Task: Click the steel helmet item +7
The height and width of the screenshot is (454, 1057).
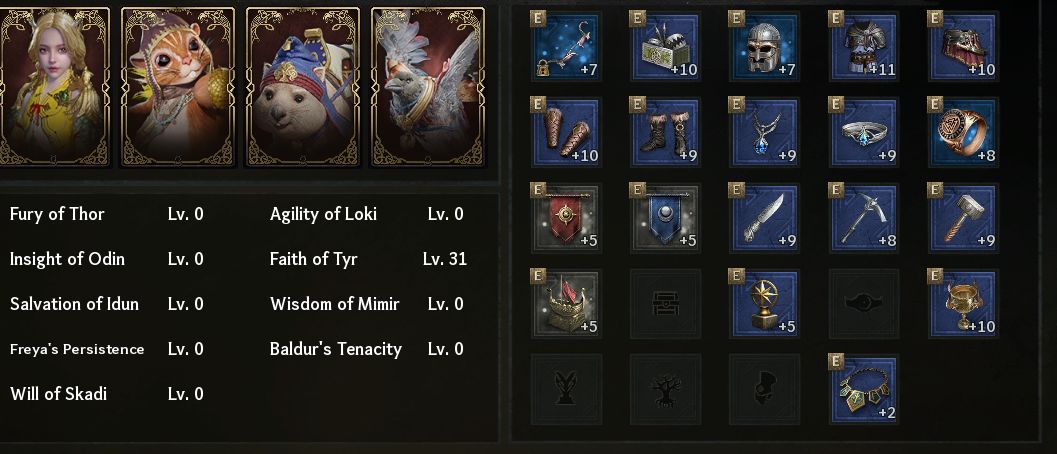Action: pos(765,47)
